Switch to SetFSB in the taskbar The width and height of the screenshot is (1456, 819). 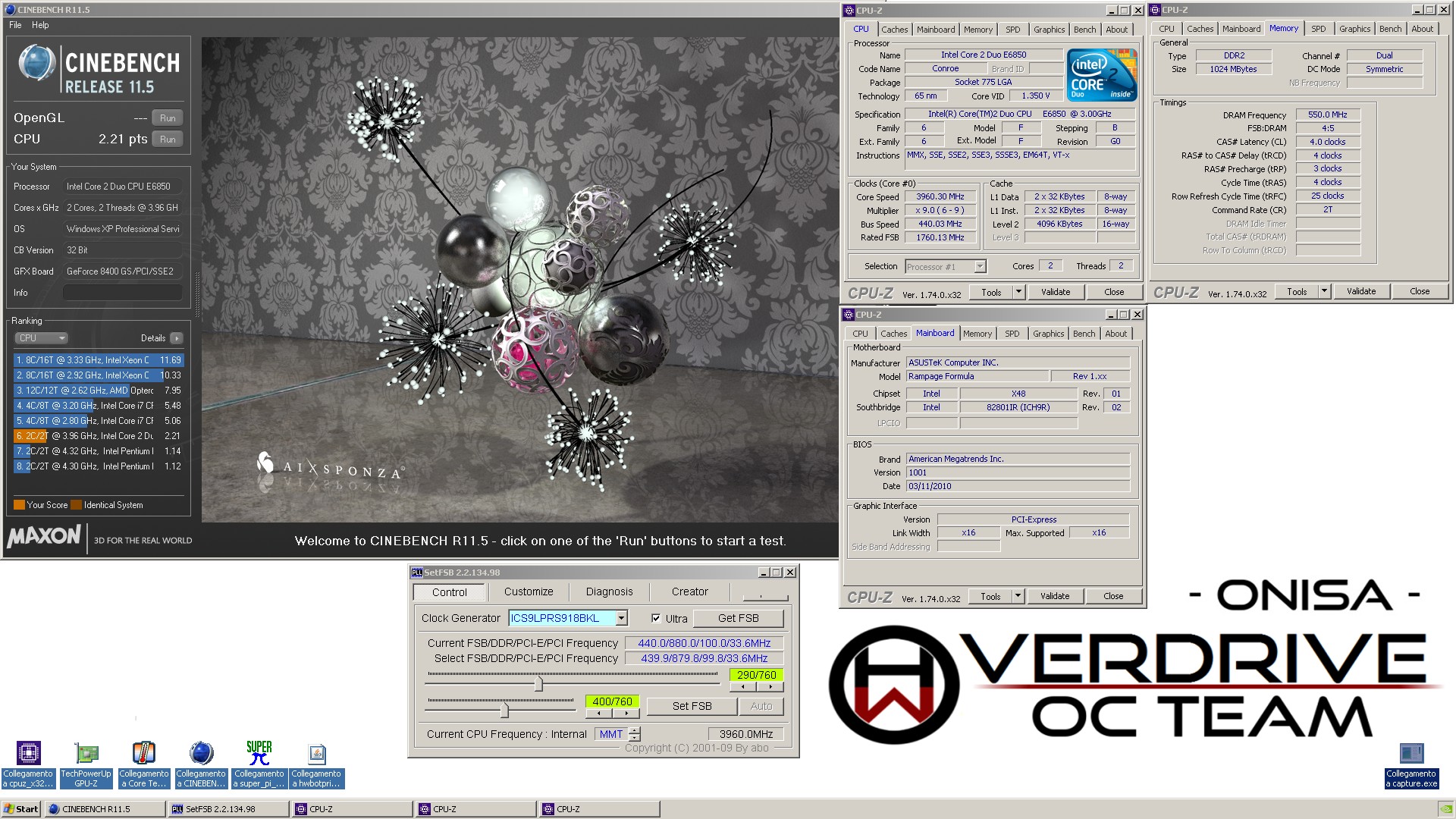228,809
